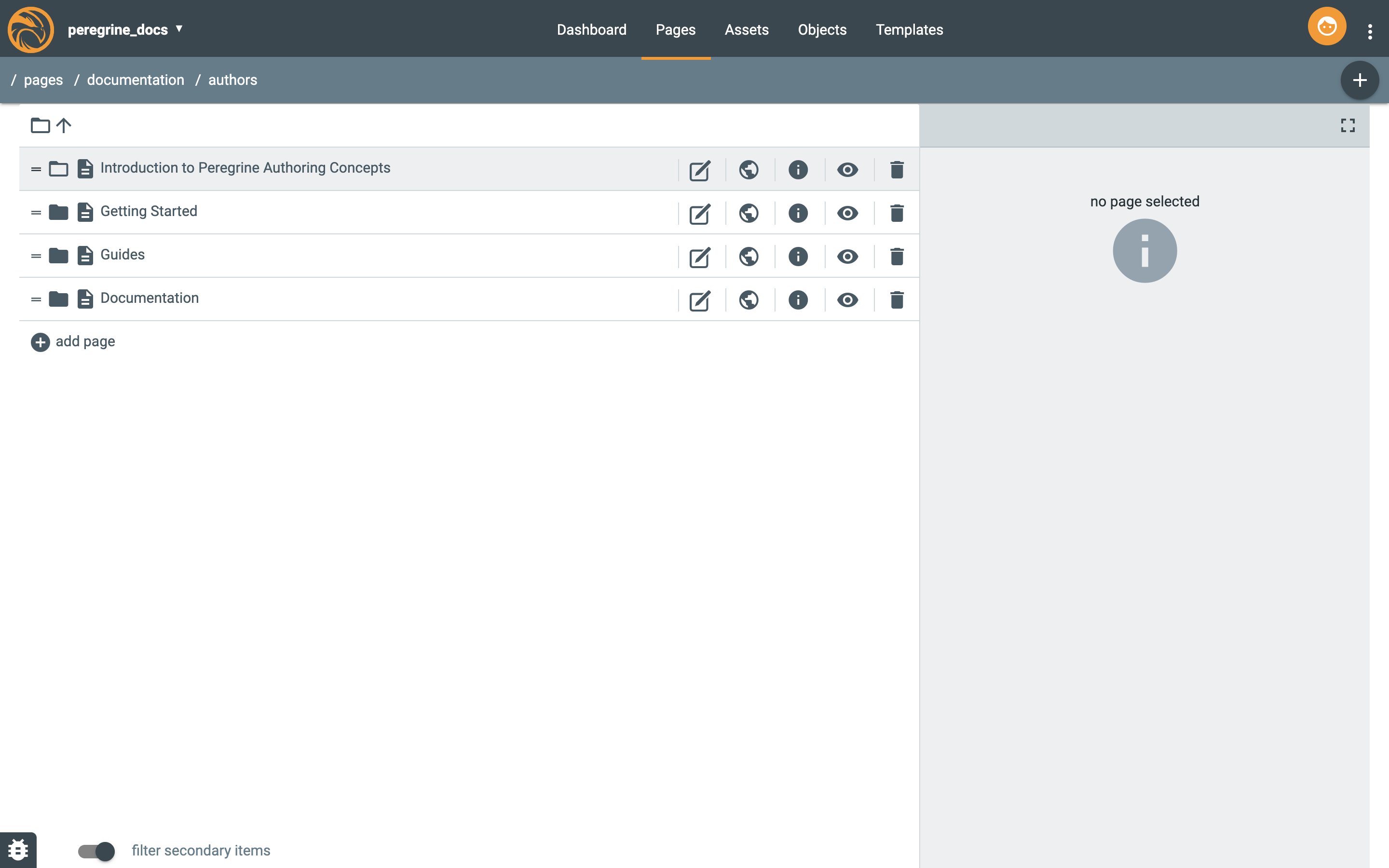Viewport: 1389px width, 868px height.
Task: Click the debug bug icon in the bottom-left corner
Action: click(x=18, y=850)
